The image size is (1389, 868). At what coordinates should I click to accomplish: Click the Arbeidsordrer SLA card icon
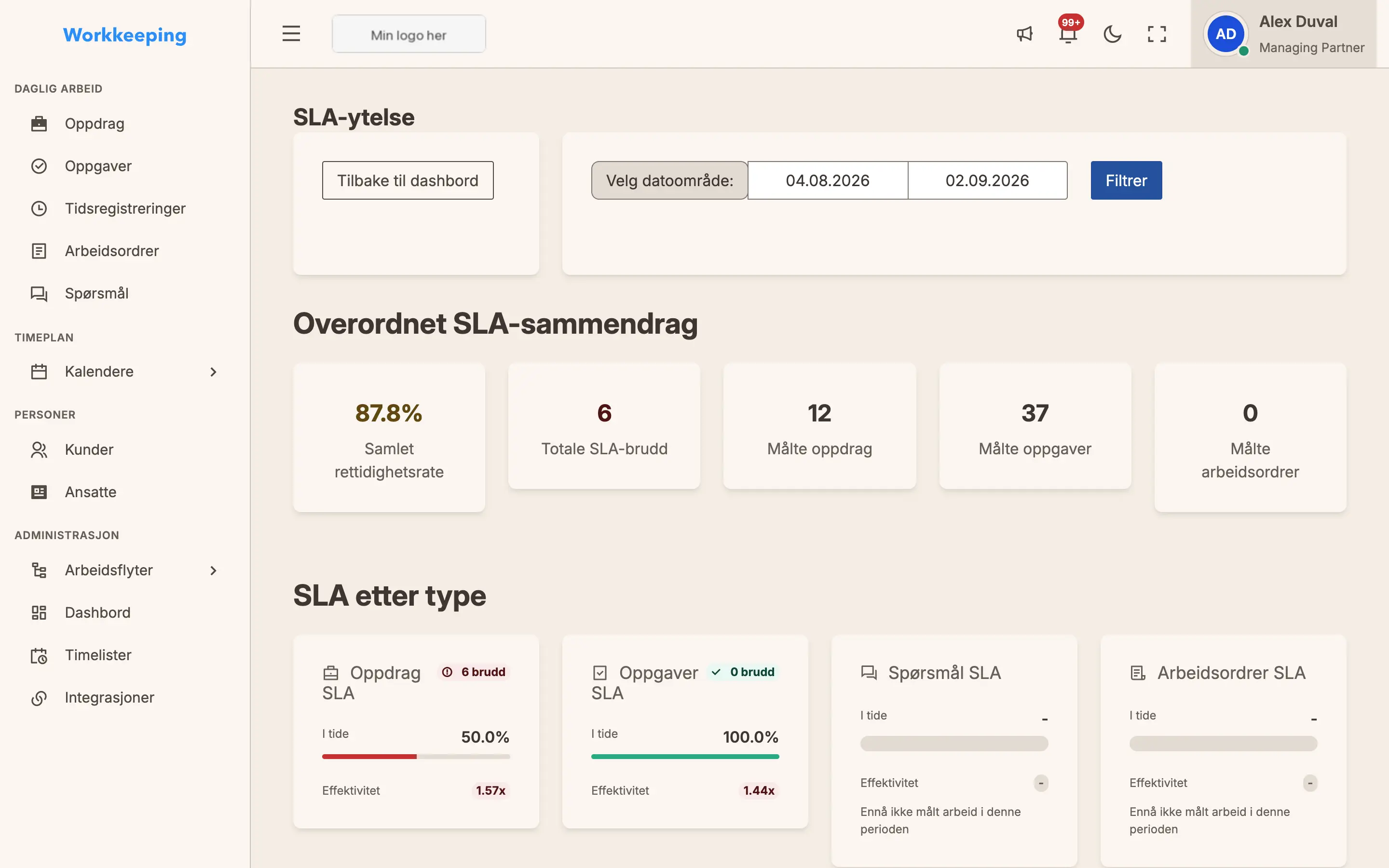(1138, 673)
